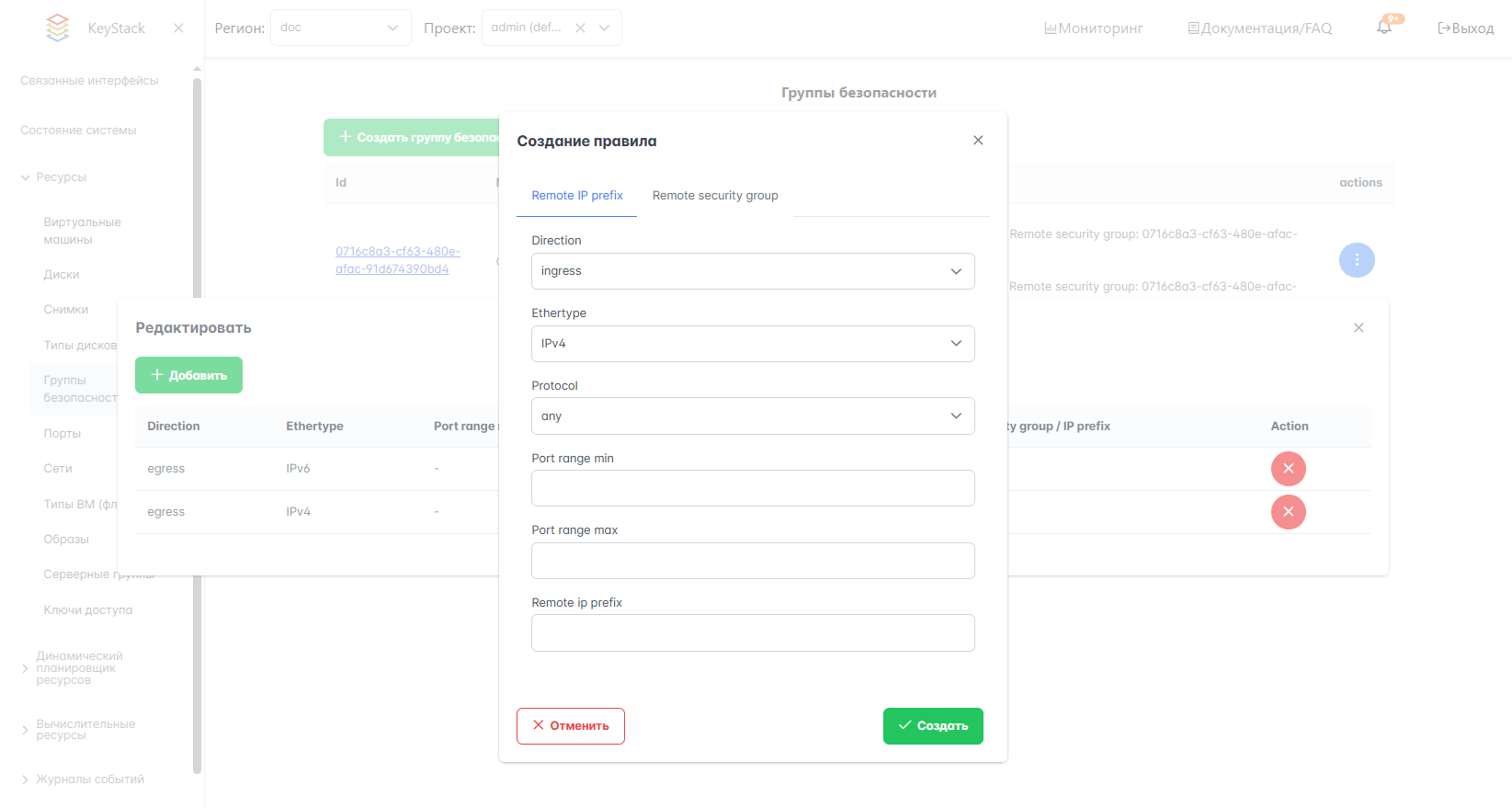
Task: Click the KeyStack logo icon
Action: [x=58, y=28]
